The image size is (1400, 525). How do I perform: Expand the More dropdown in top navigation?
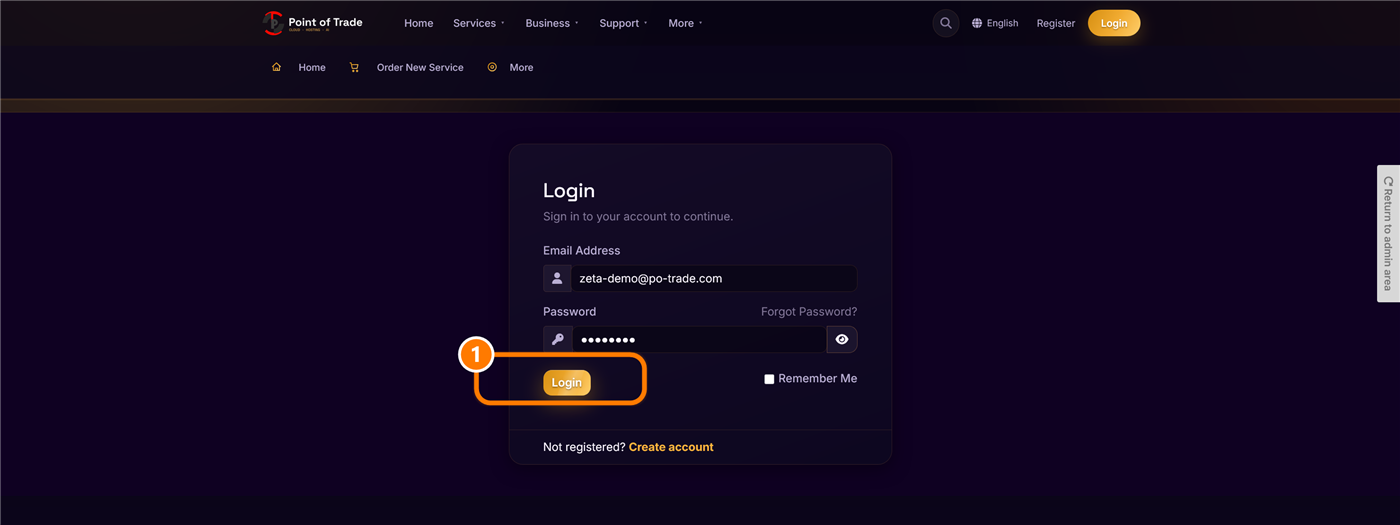[x=685, y=23]
